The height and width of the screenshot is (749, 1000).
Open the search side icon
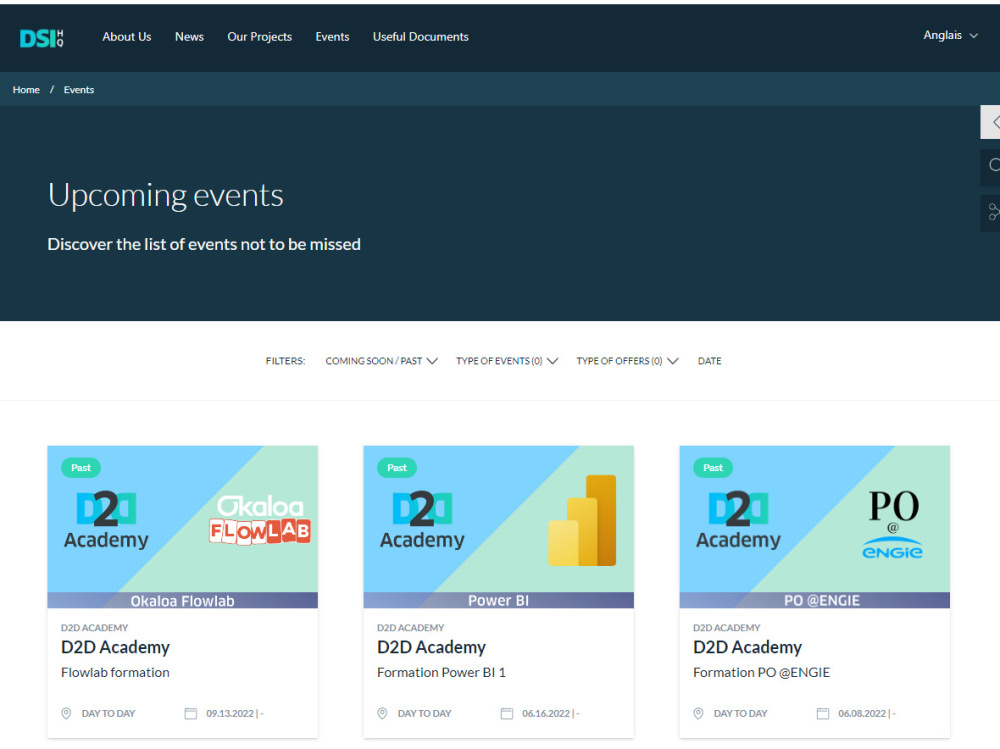(x=990, y=166)
